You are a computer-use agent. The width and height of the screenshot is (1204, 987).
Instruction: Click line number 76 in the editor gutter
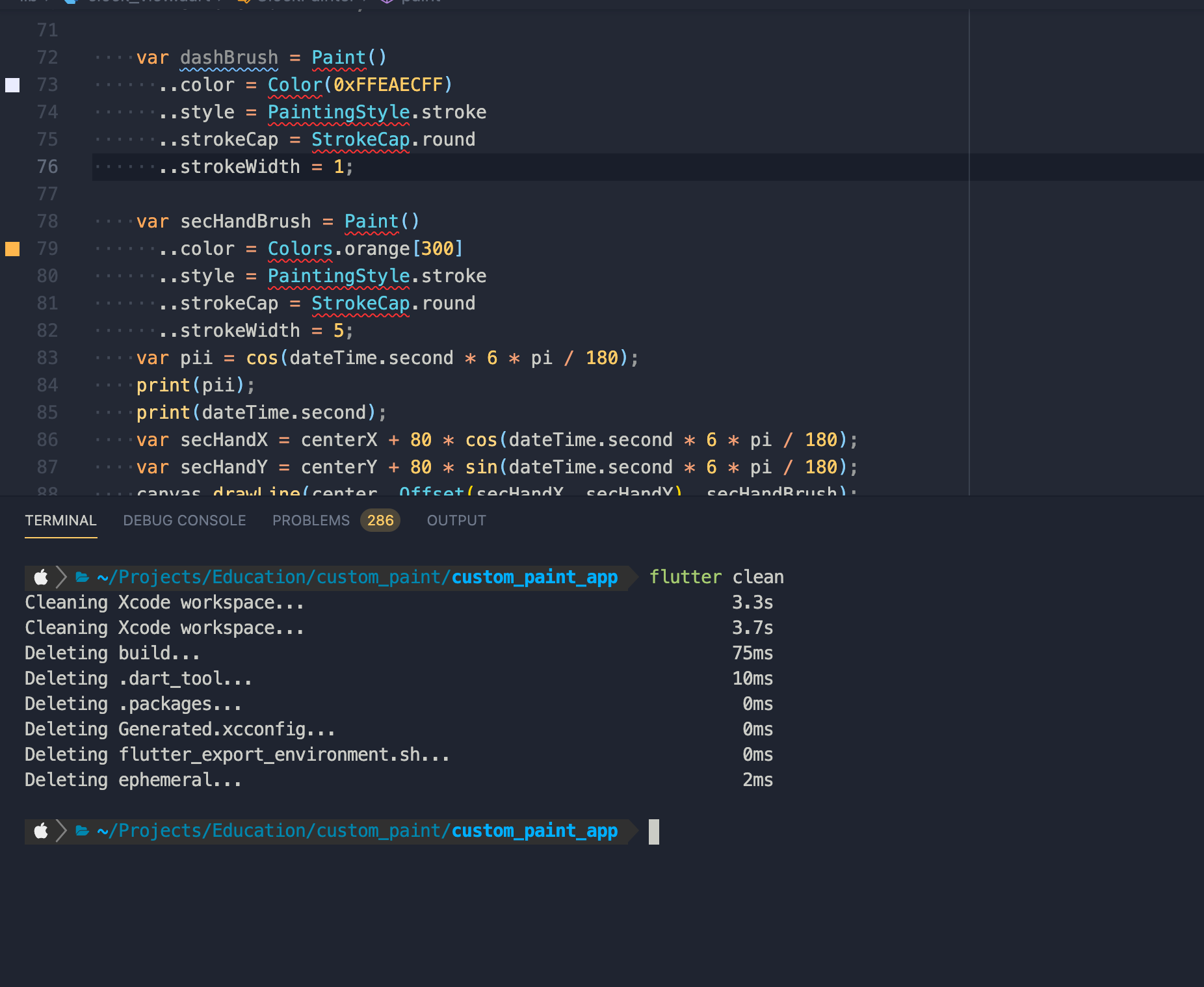tap(46, 166)
